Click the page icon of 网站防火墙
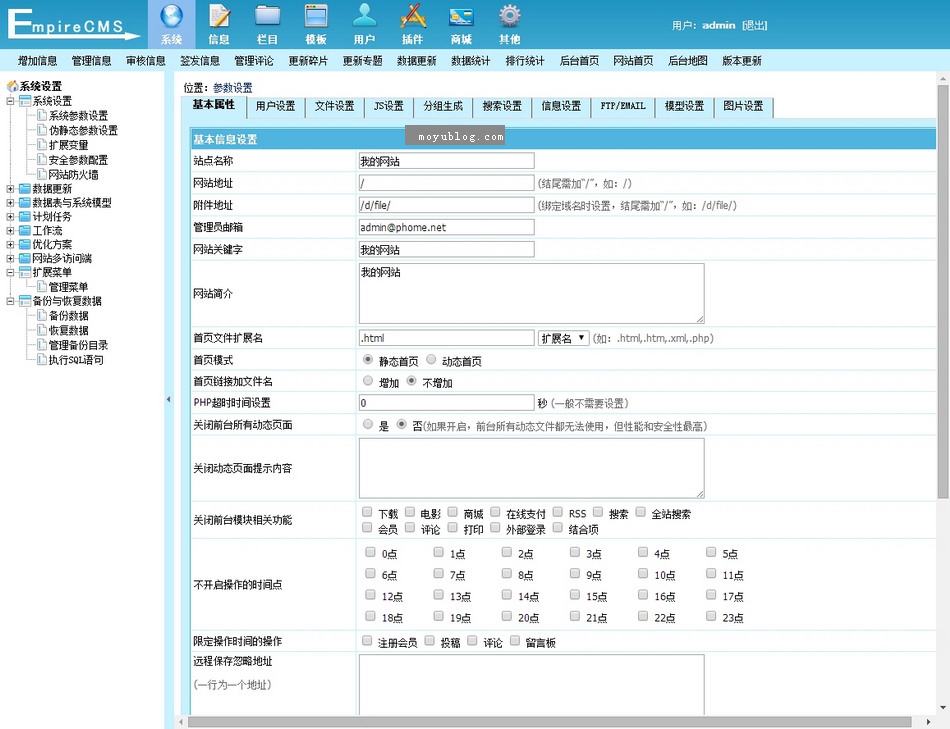950x729 pixels. (x=42, y=174)
